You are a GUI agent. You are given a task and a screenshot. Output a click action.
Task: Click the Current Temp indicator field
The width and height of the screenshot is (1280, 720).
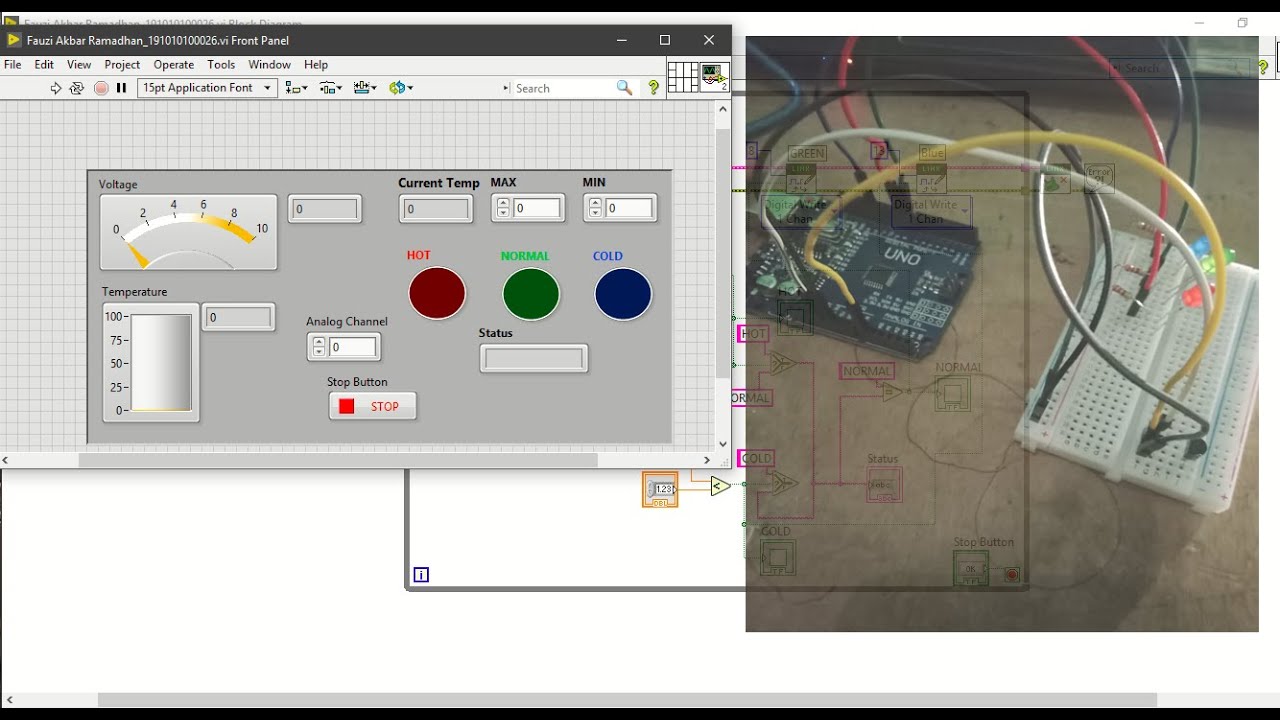[x=436, y=209]
